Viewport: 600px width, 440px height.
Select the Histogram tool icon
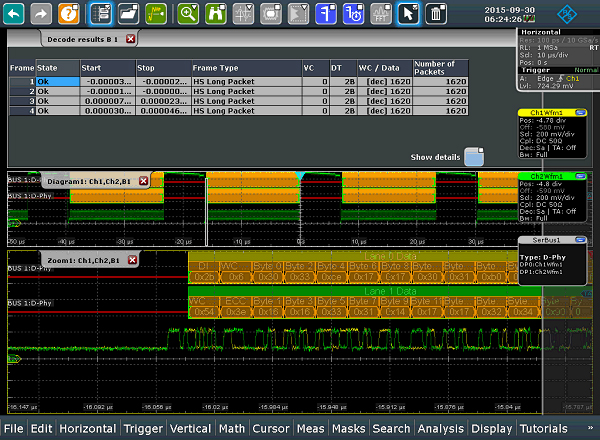tap(298, 14)
